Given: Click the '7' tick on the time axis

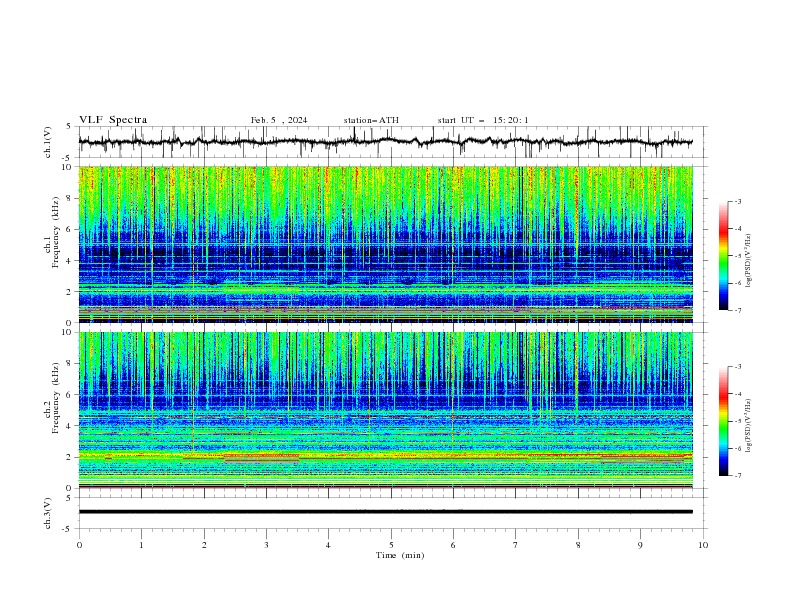Looking at the screenshot, I should pyautogui.click(x=516, y=545).
